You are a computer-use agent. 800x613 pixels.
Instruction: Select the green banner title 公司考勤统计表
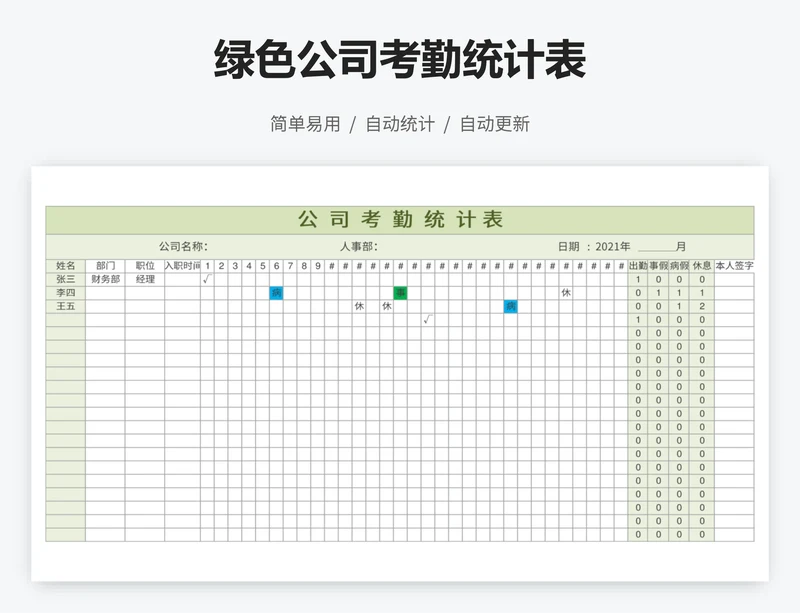point(401,220)
